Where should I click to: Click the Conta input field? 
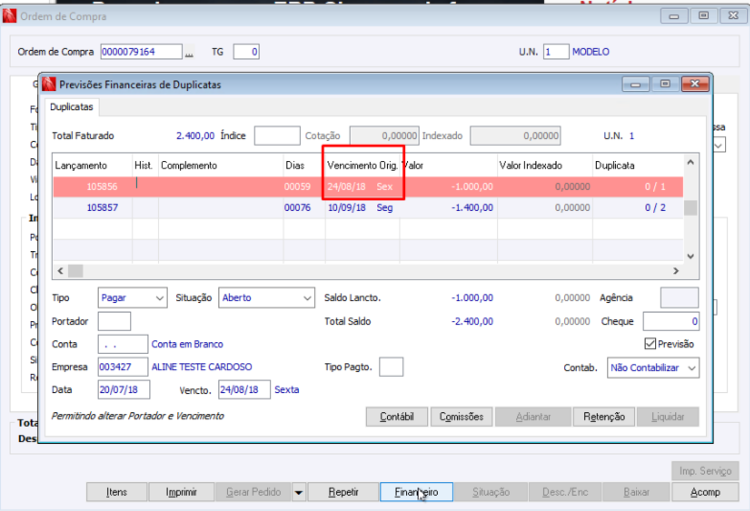click(123, 344)
